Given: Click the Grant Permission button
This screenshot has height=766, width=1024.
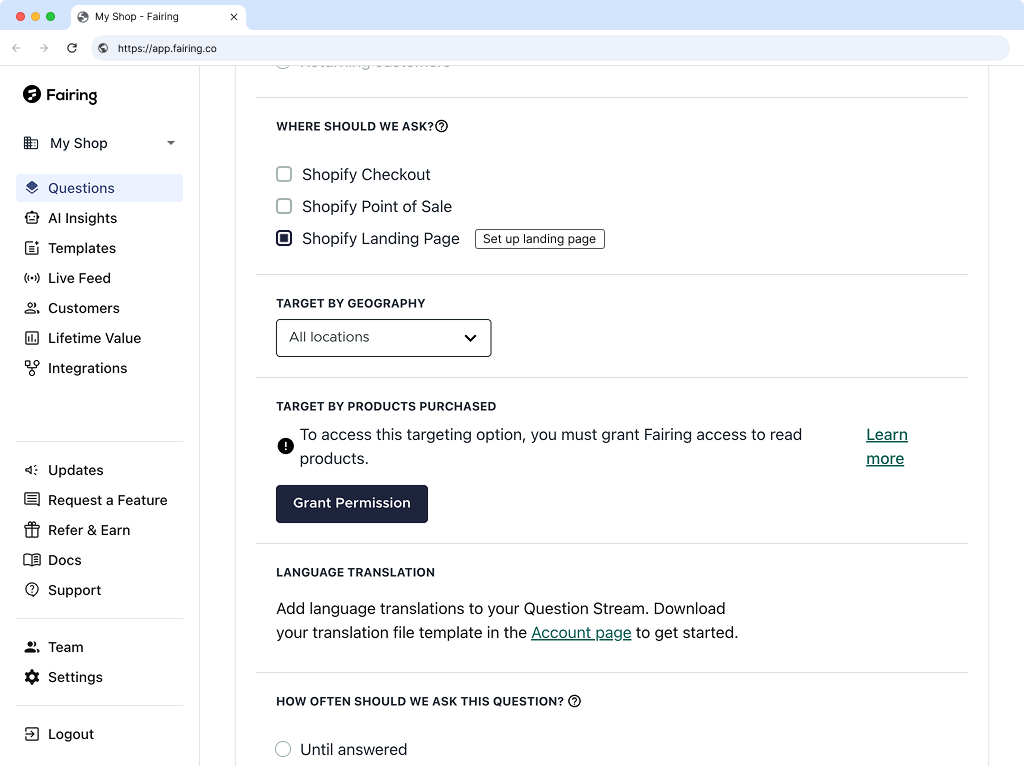Looking at the screenshot, I should coord(351,503).
